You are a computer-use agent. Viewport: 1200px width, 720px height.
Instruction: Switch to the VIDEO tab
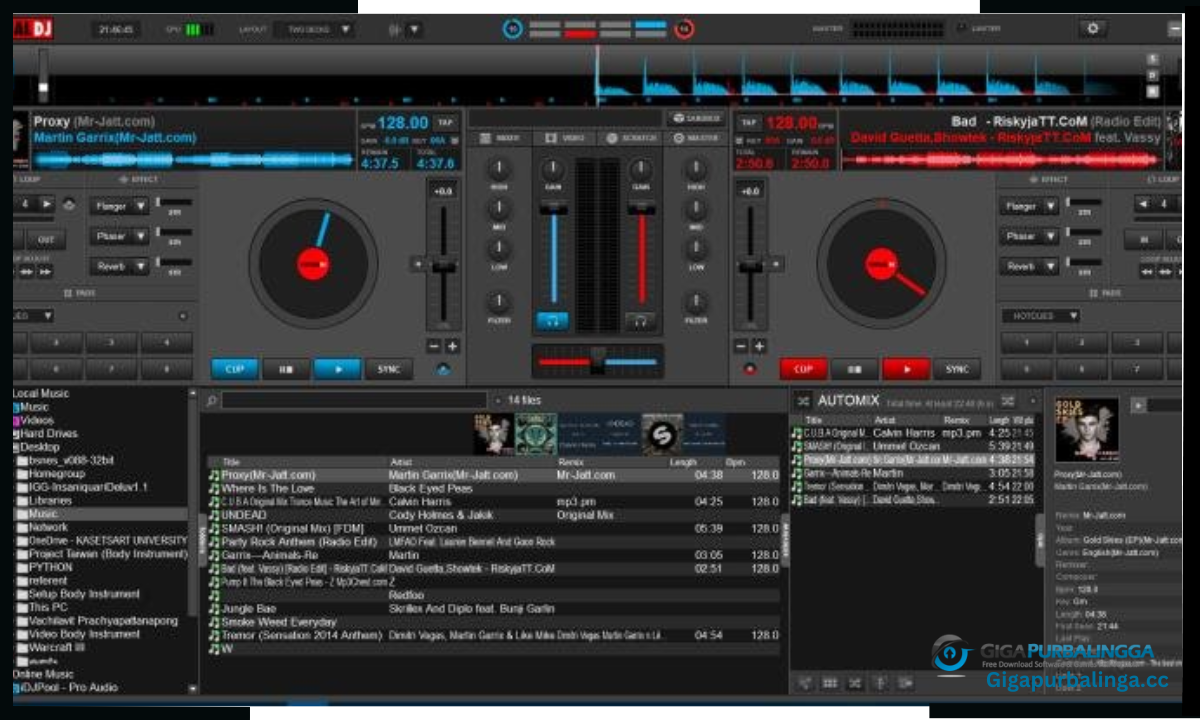point(565,138)
